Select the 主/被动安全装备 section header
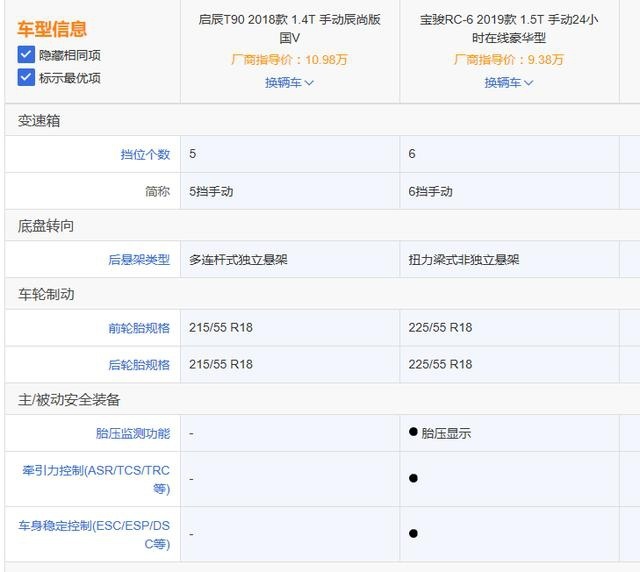This screenshot has height=572, width=640. (69, 400)
